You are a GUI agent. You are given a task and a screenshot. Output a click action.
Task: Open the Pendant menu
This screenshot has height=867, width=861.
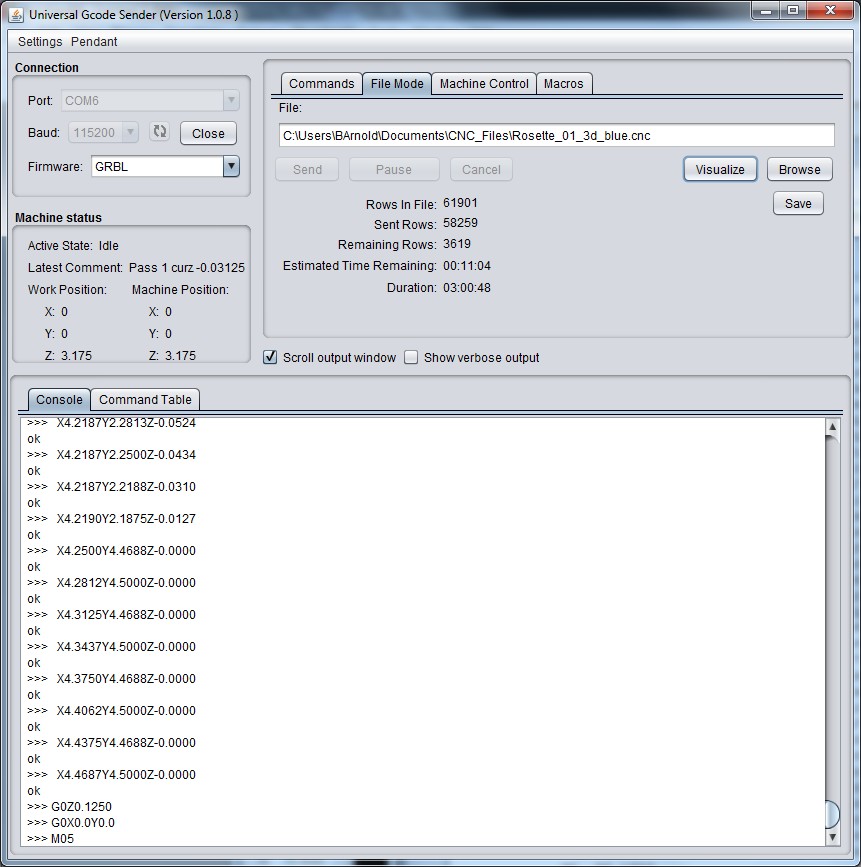click(x=94, y=42)
